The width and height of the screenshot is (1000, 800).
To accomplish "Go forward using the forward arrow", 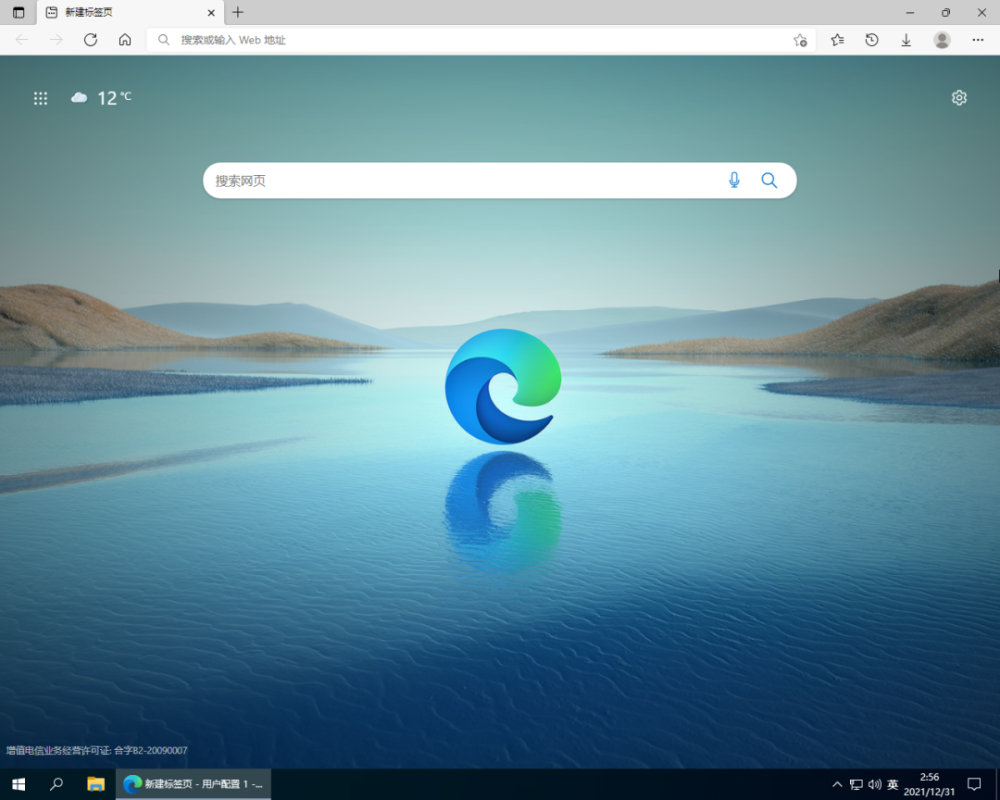I will coord(56,40).
